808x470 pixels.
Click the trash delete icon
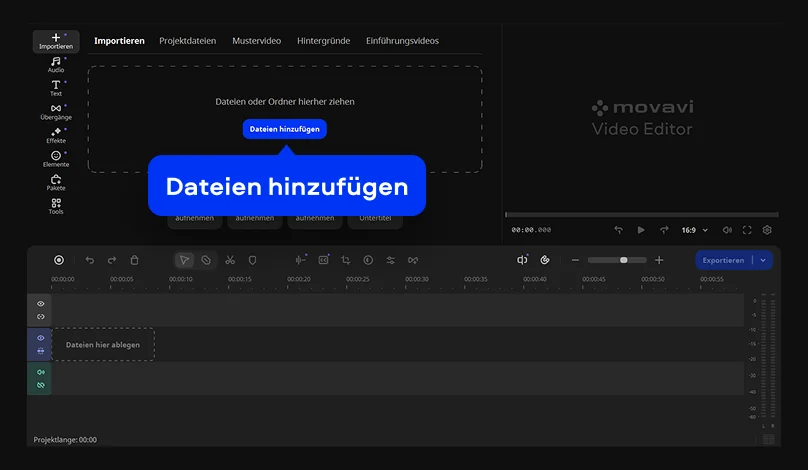tap(135, 260)
